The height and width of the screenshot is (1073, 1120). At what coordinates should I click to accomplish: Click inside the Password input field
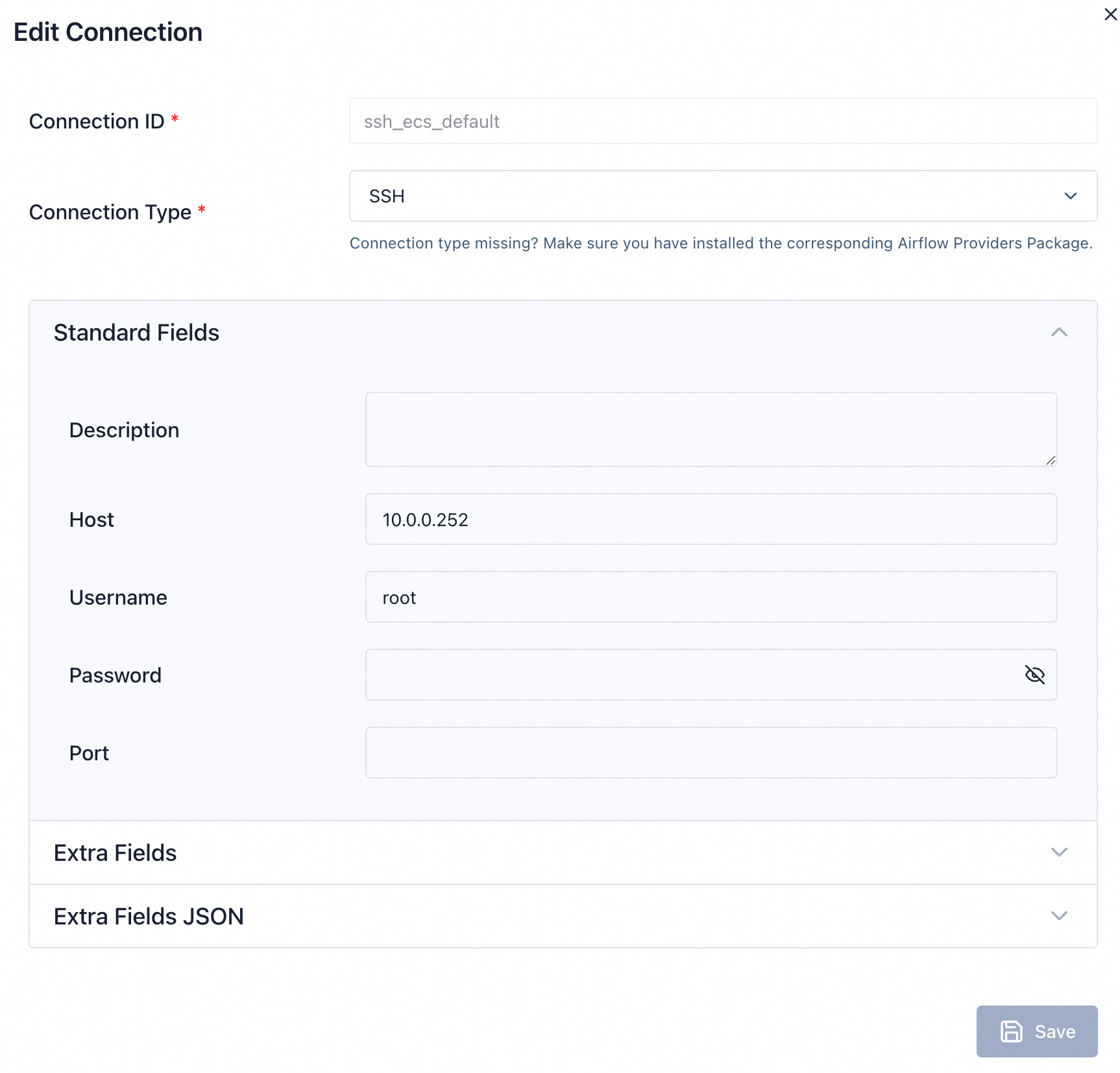point(688,675)
